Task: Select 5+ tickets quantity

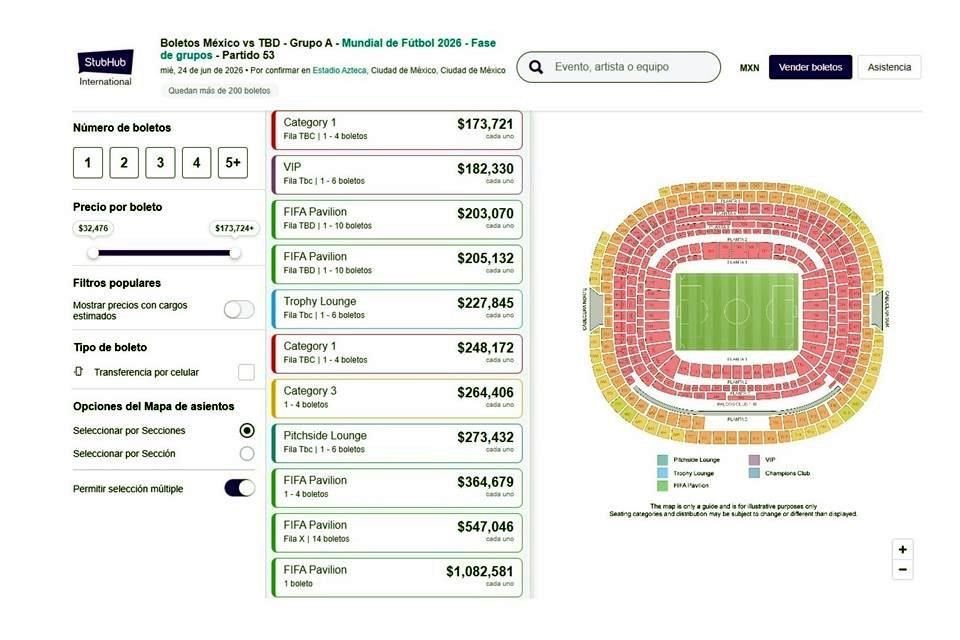Action: click(234, 163)
